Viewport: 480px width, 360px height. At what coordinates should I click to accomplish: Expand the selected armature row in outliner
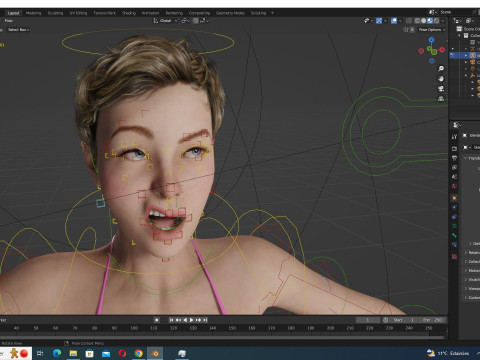point(466,55)
